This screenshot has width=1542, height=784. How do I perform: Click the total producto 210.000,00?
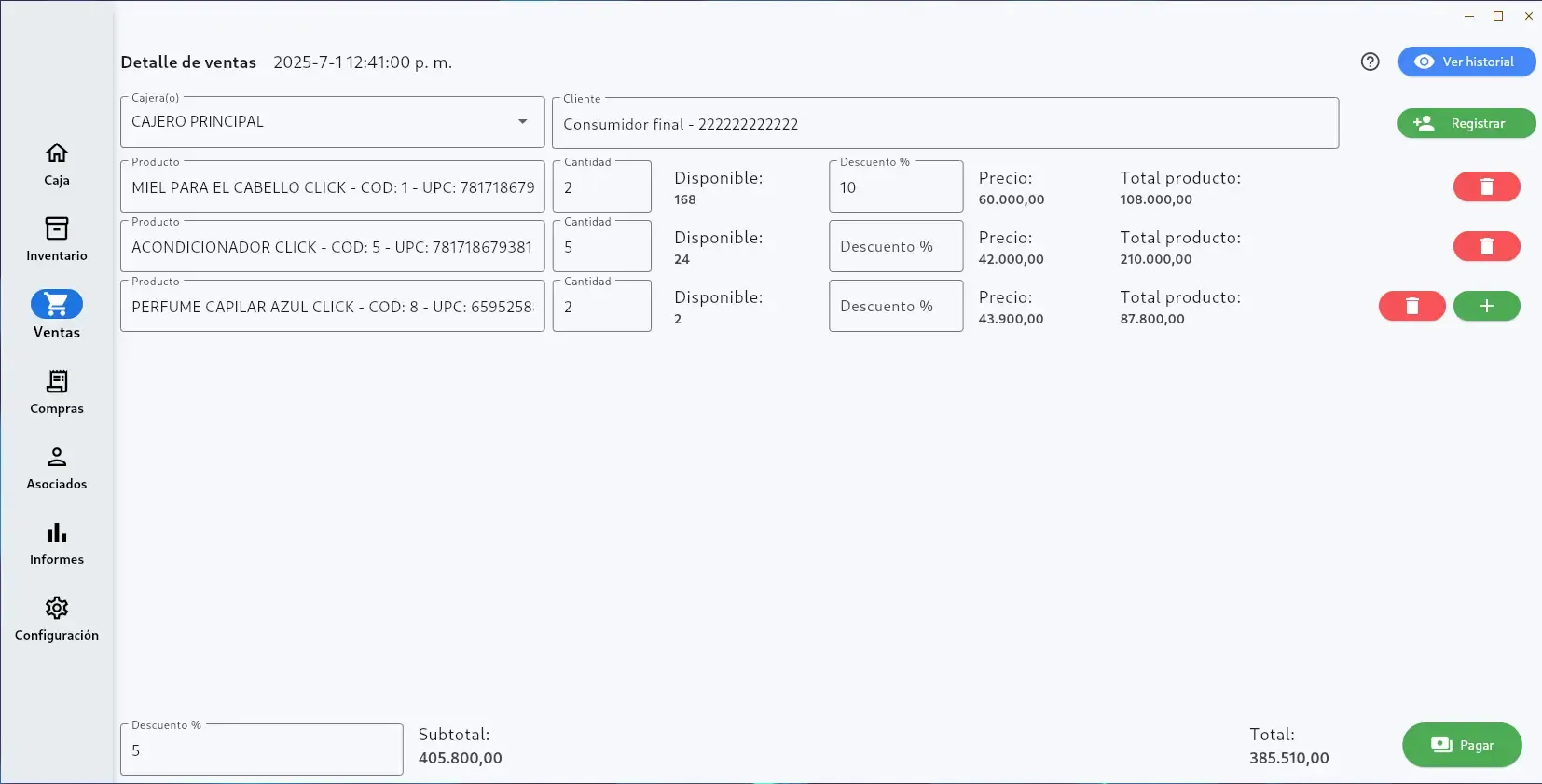[1156, 259]
